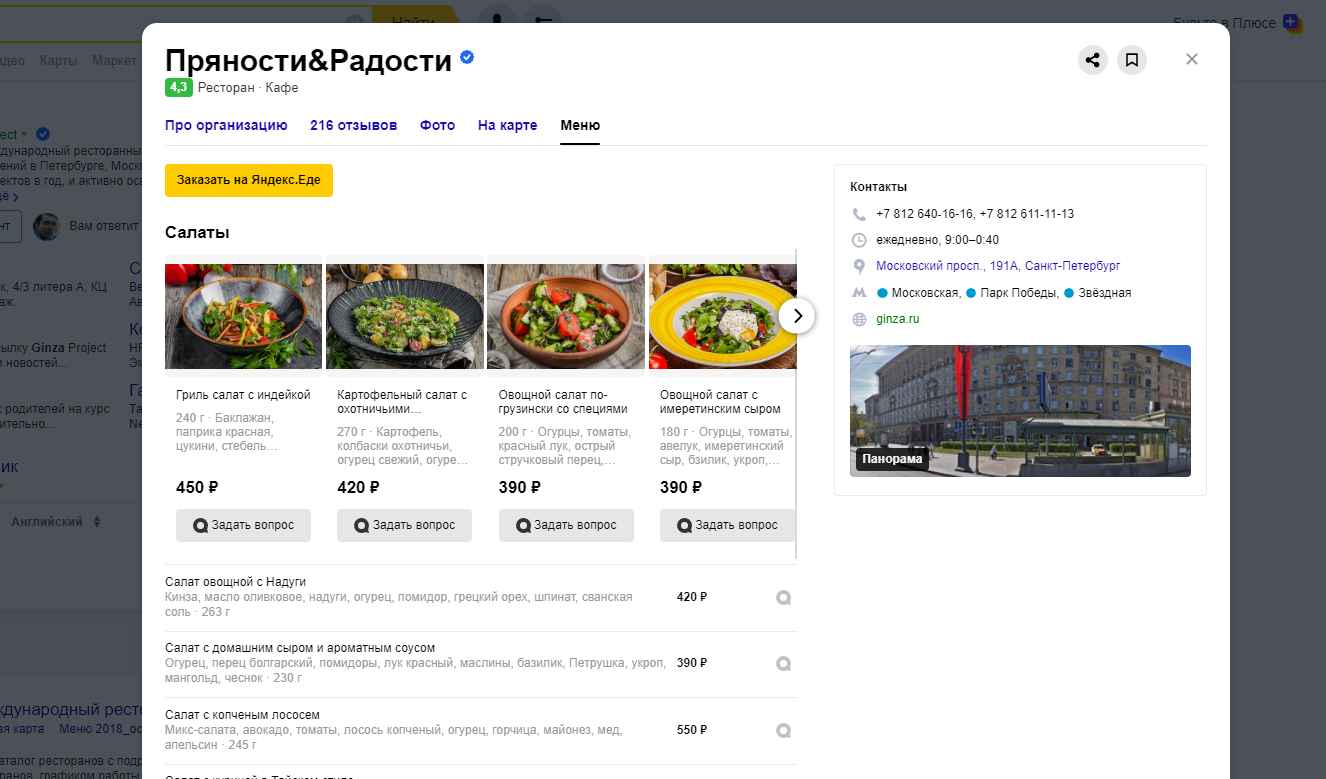1326x779 pixels.
Task: Click the question icon for Салат с копченым лососем
Action: pos(784,731)
